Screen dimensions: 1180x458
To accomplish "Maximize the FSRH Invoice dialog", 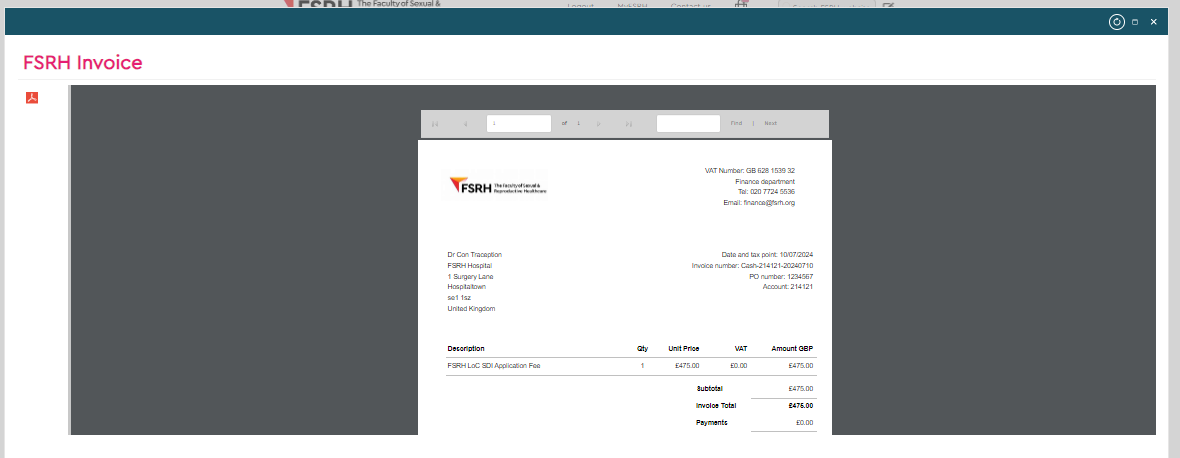I will (x=1135, y=22).
